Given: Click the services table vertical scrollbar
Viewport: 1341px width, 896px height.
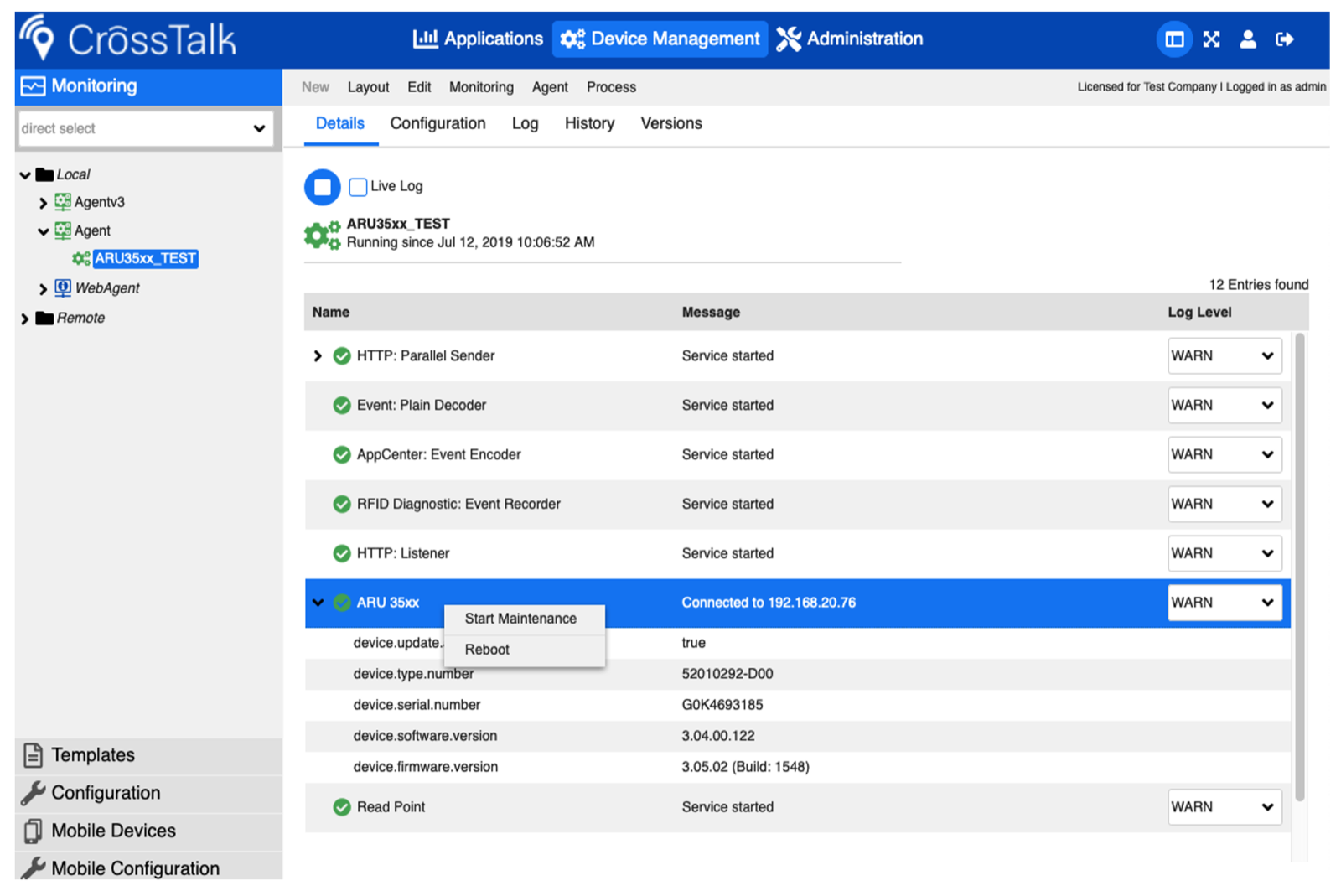Looking at the screenshot, I should tap(1300, 567).
